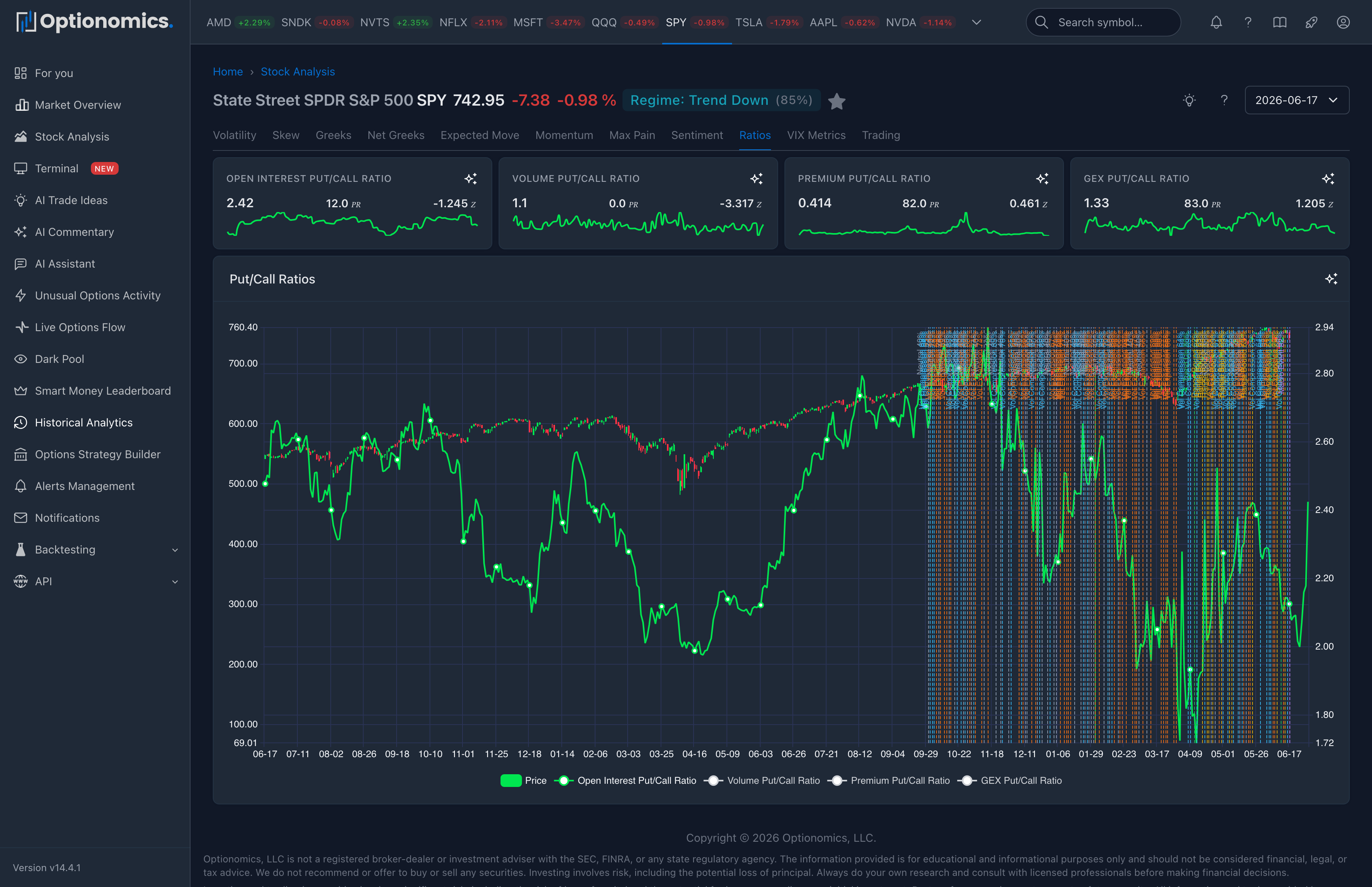The height and width of the screenshot is (887, 1372).
Task: Open the documentation book icon
Action: tap(1280, 23)
